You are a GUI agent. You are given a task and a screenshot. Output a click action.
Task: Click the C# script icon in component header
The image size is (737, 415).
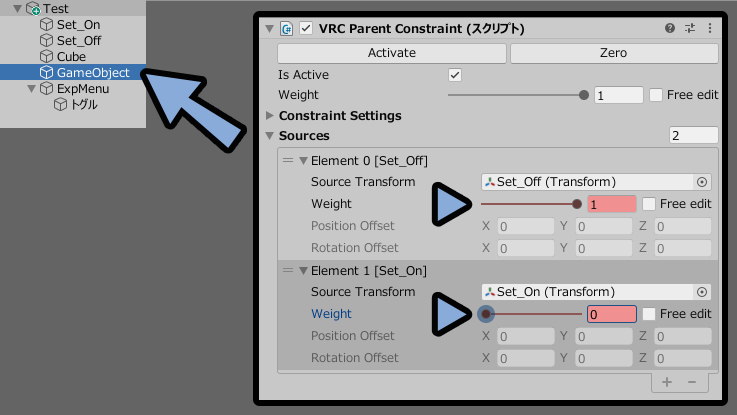[x=286, y=29]
